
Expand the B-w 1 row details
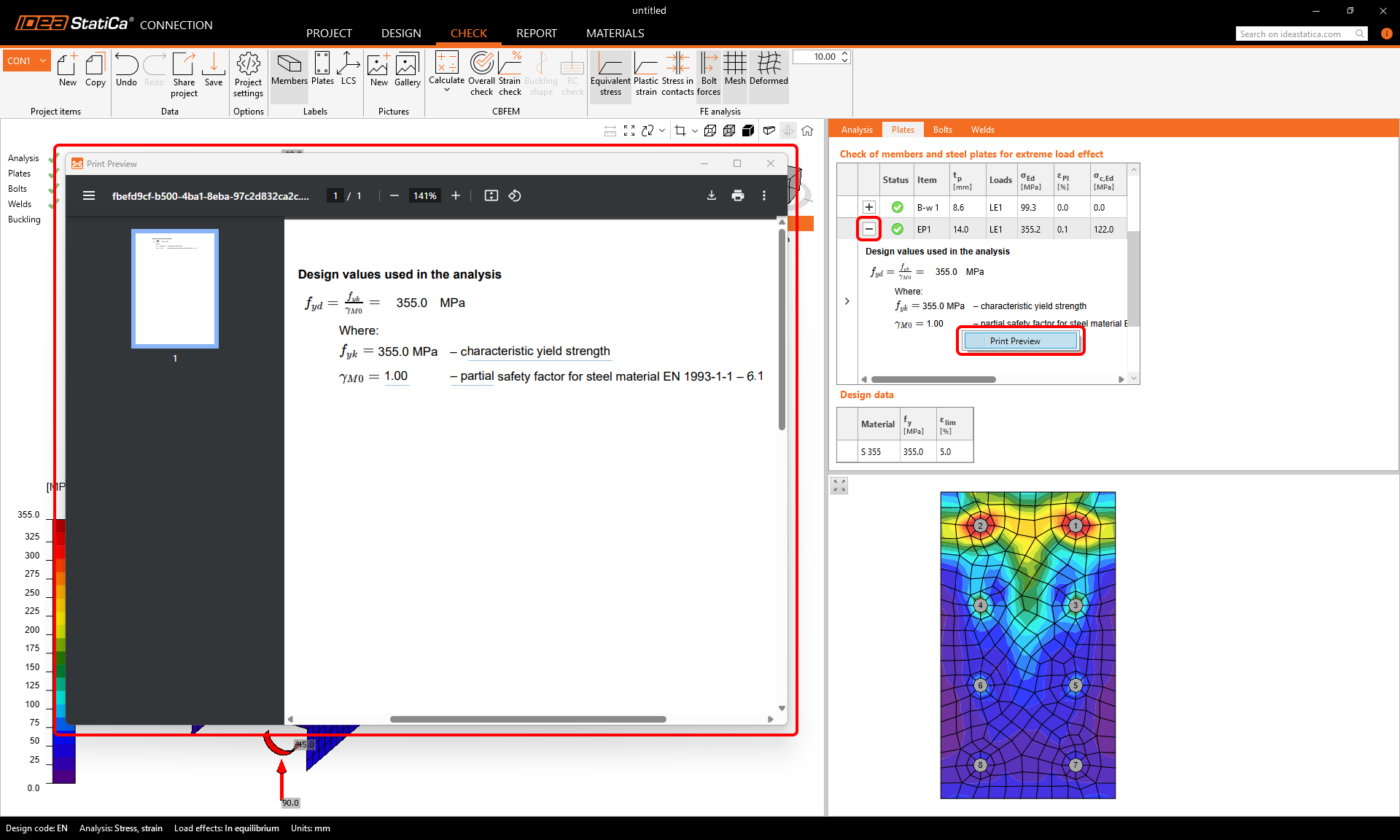(x=868, y=207)
